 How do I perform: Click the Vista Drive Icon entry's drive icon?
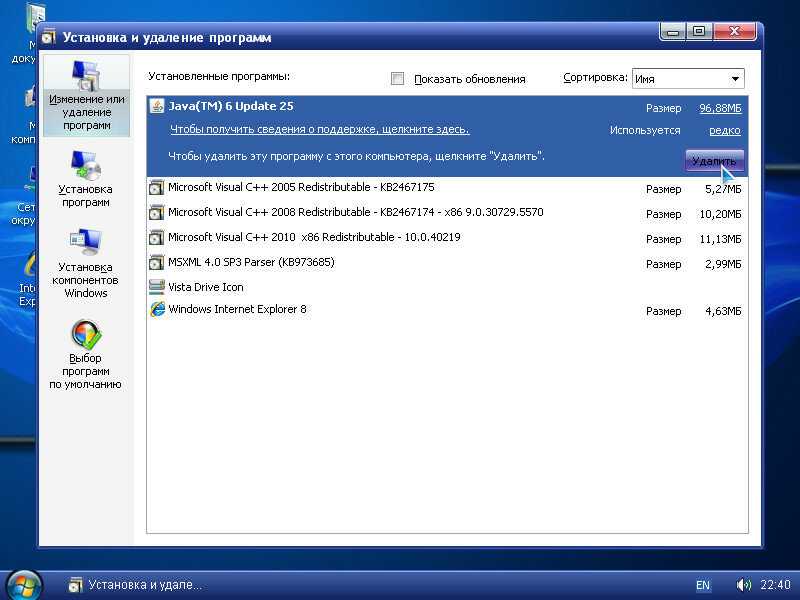tap(157, 287)
